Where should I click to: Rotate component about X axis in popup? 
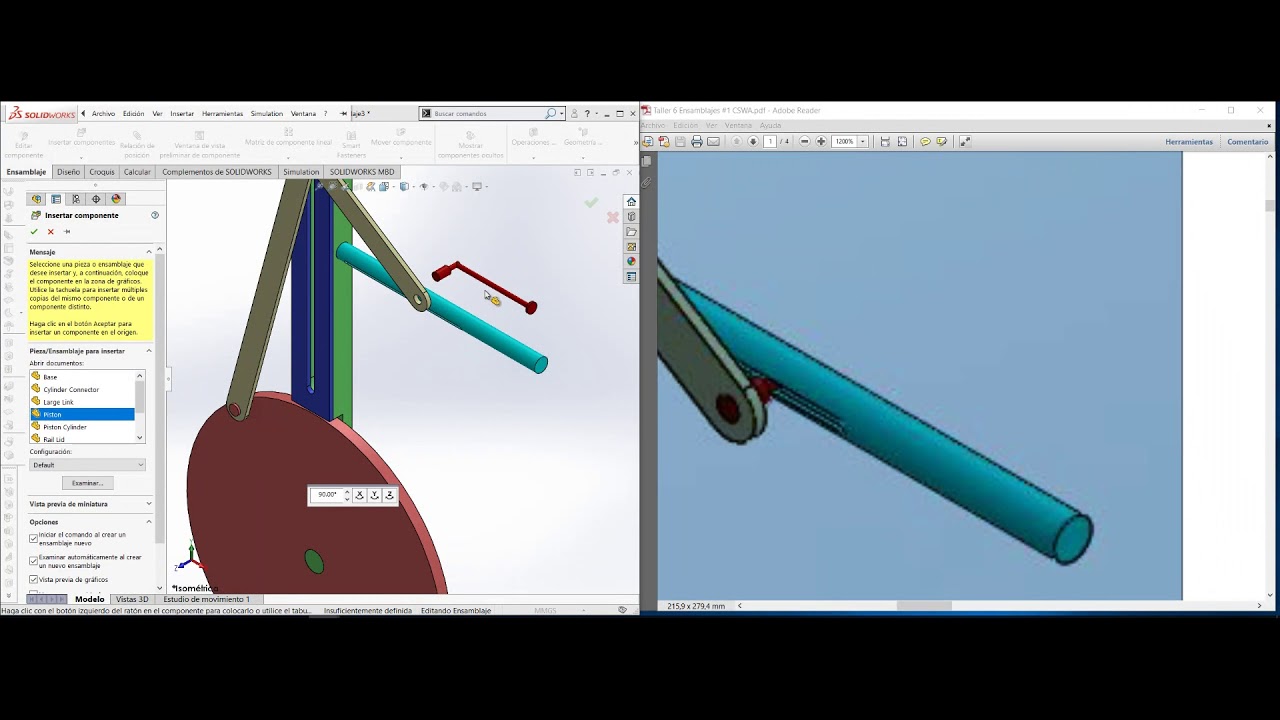[360, 495]
